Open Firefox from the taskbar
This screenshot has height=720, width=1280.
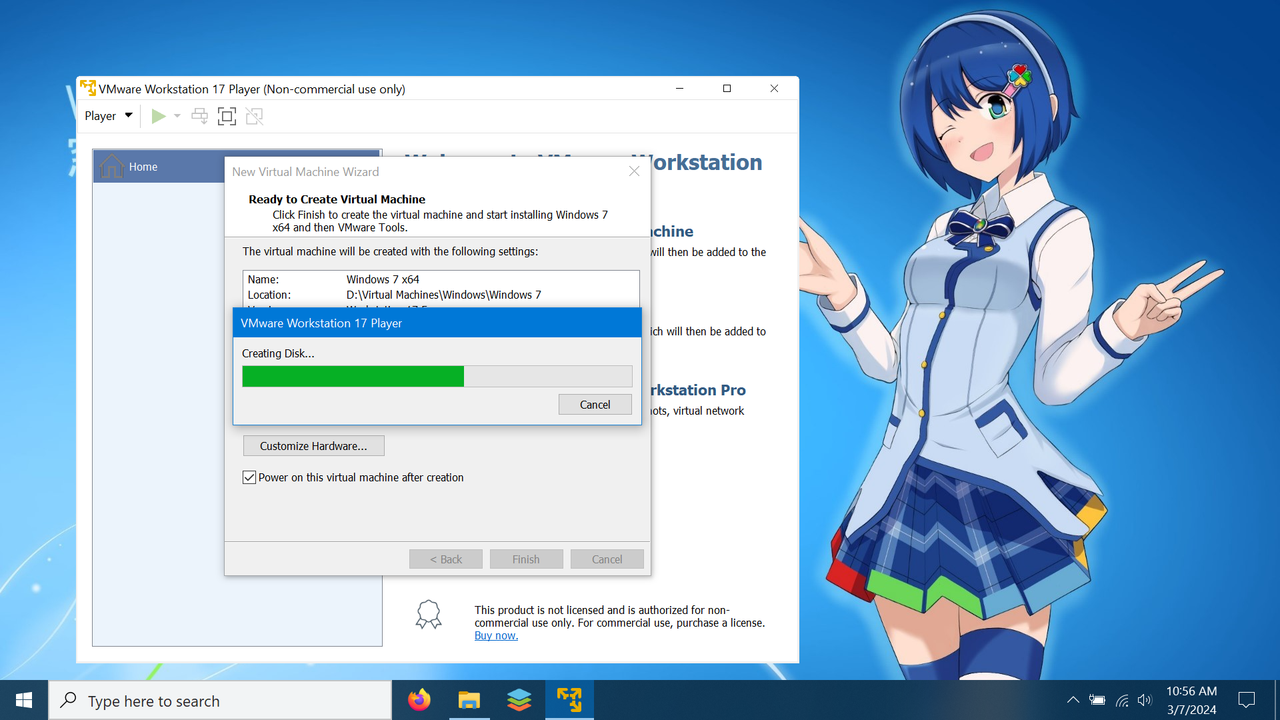tap(420, 700)
